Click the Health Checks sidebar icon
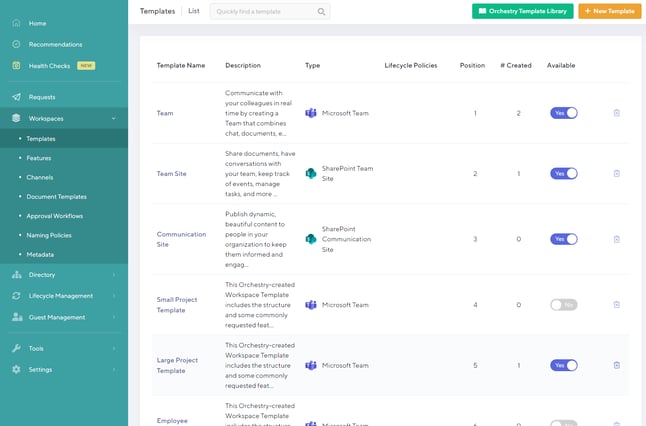This screenshot has height=426, width=646. point(17,66)
